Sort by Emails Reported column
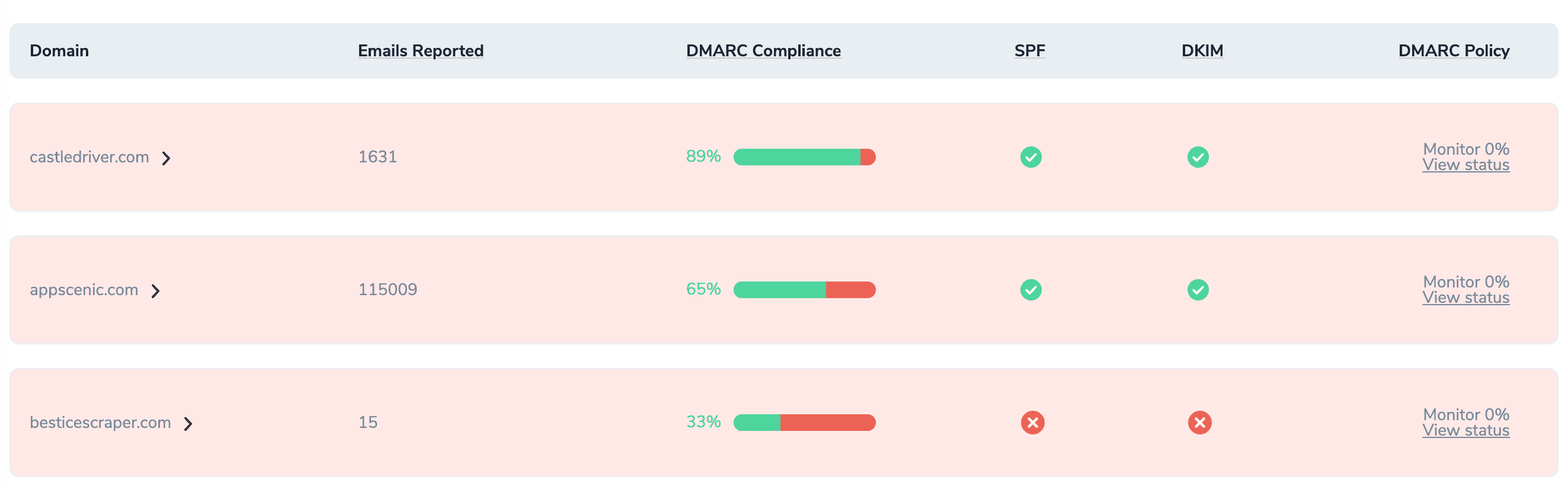This screenshot has height=486, width=1568. pyautogui.click(x=420, y=50)
